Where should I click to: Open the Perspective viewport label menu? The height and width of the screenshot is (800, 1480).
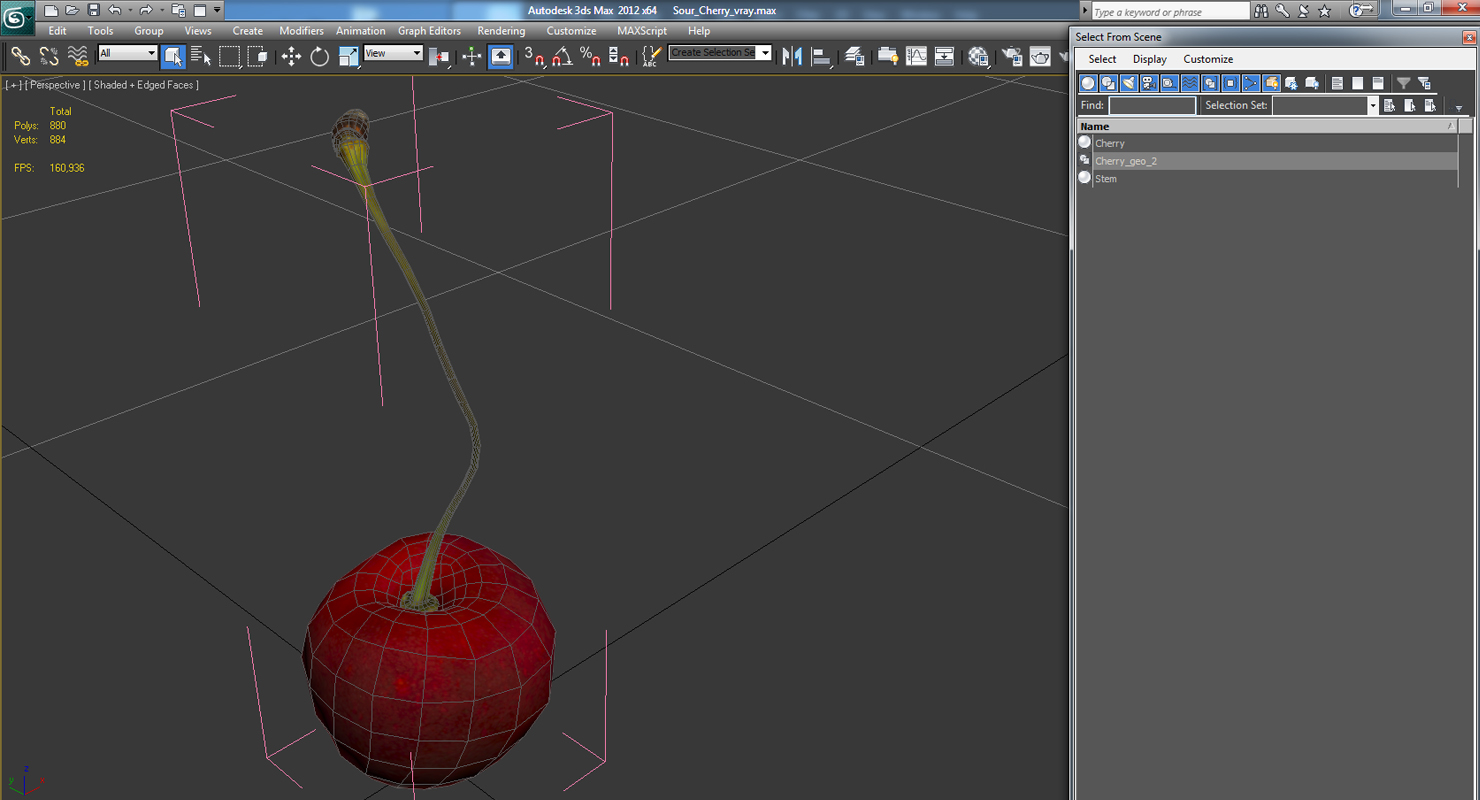click(55, 85)
